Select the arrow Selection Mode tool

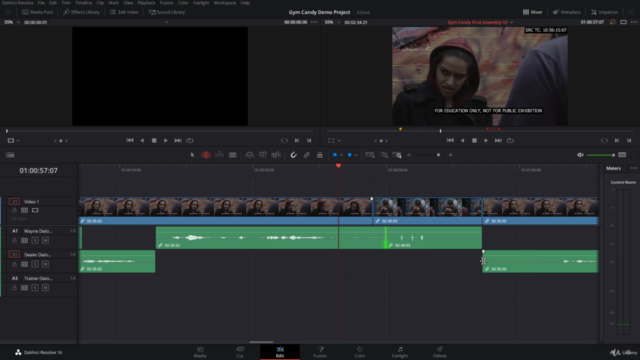192,155
